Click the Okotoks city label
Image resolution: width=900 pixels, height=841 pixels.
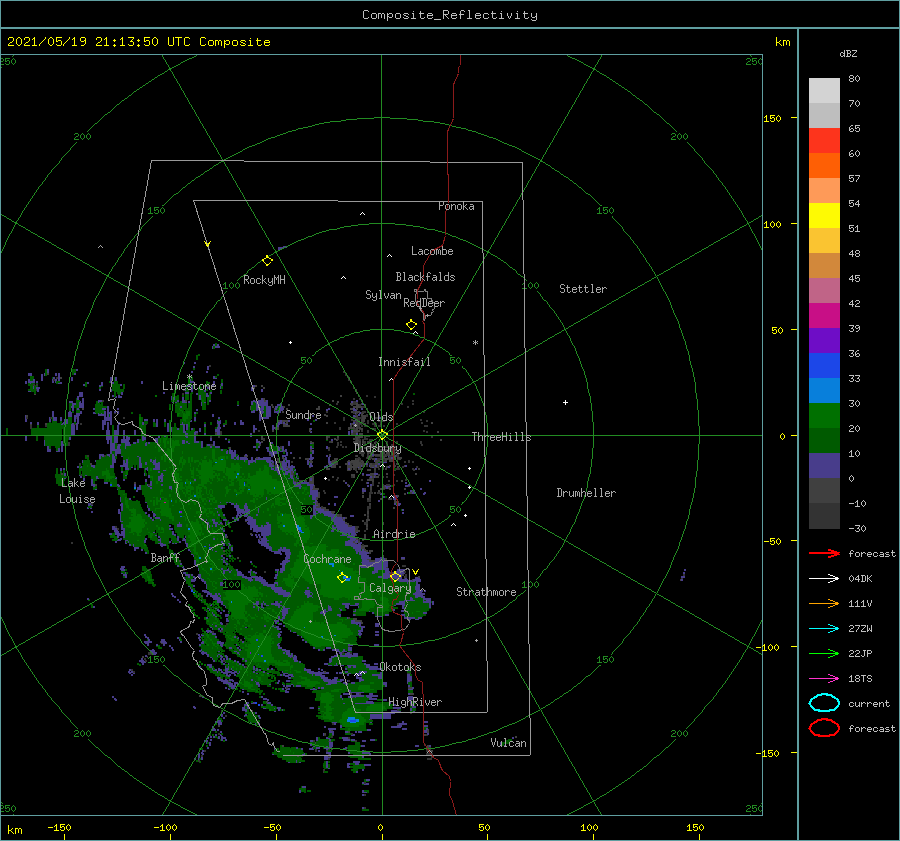click(x=400, y=667)
